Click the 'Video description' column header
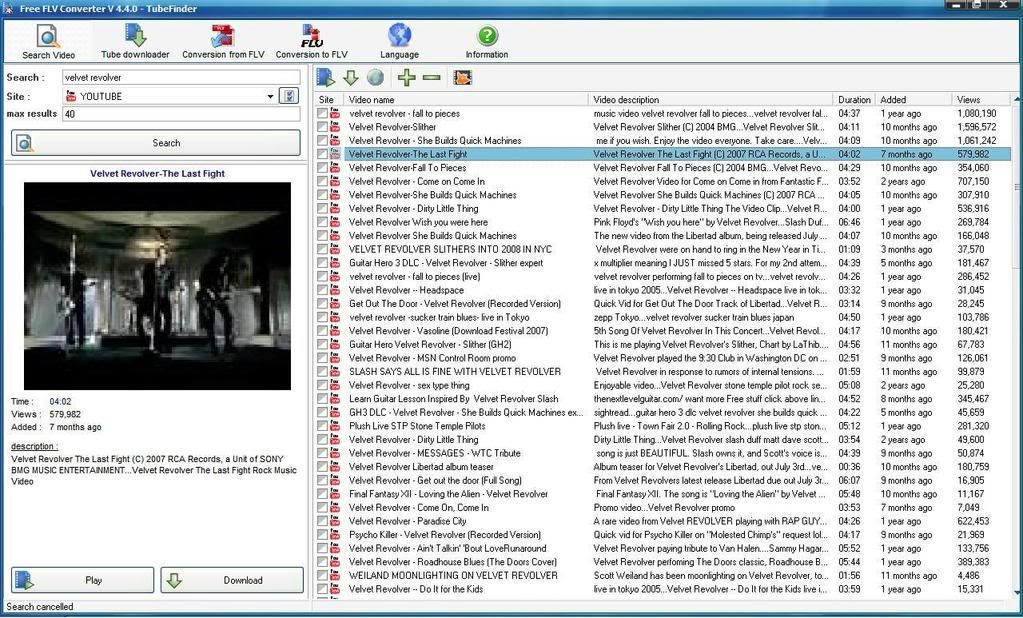The image size is (1023, 618). (x=710, y=100)
